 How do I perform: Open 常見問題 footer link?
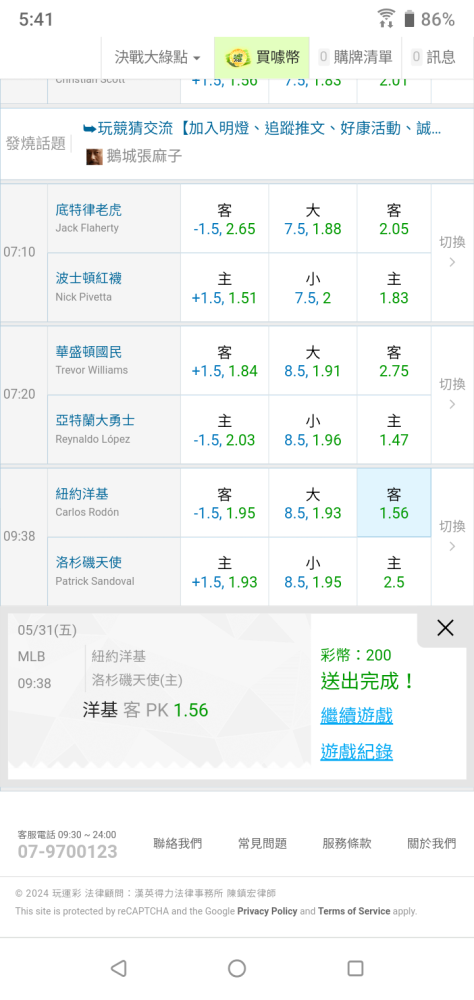point(262,844)
